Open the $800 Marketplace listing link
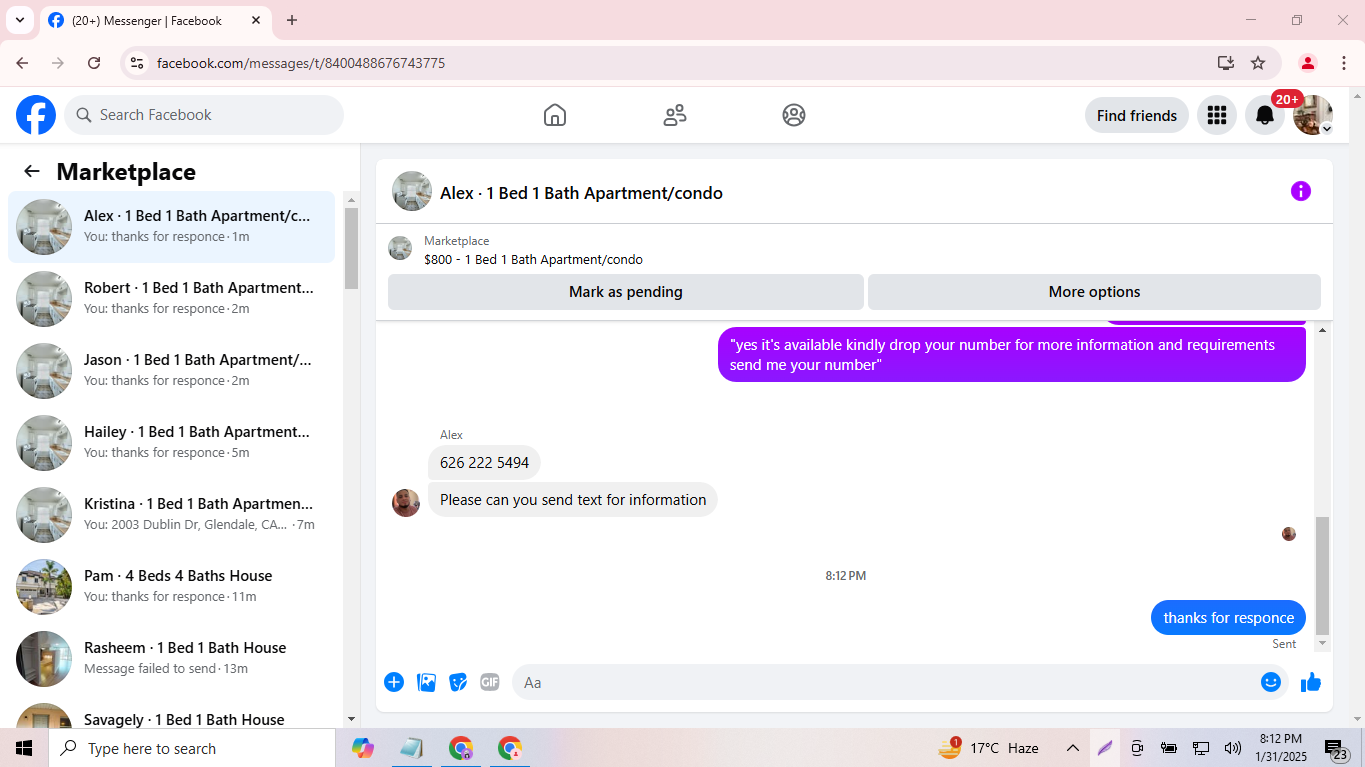This screenshot has width=1365, height=767. [x=533, y=259]
